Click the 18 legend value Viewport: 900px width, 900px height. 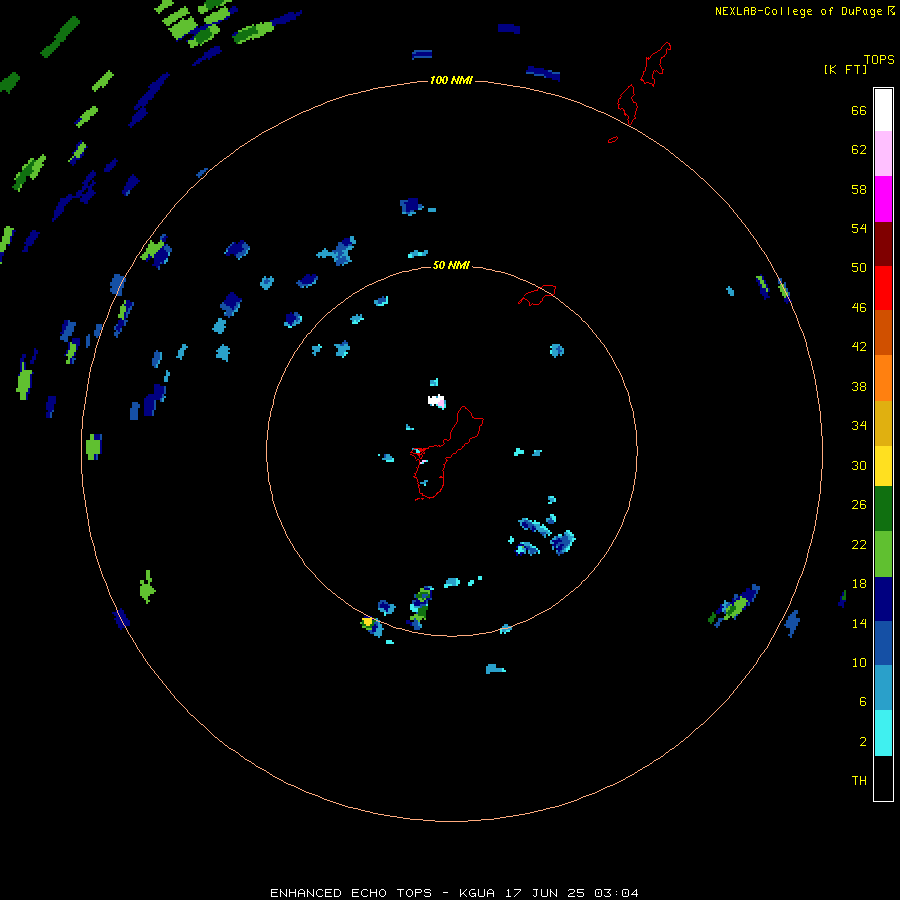[859, 584]
